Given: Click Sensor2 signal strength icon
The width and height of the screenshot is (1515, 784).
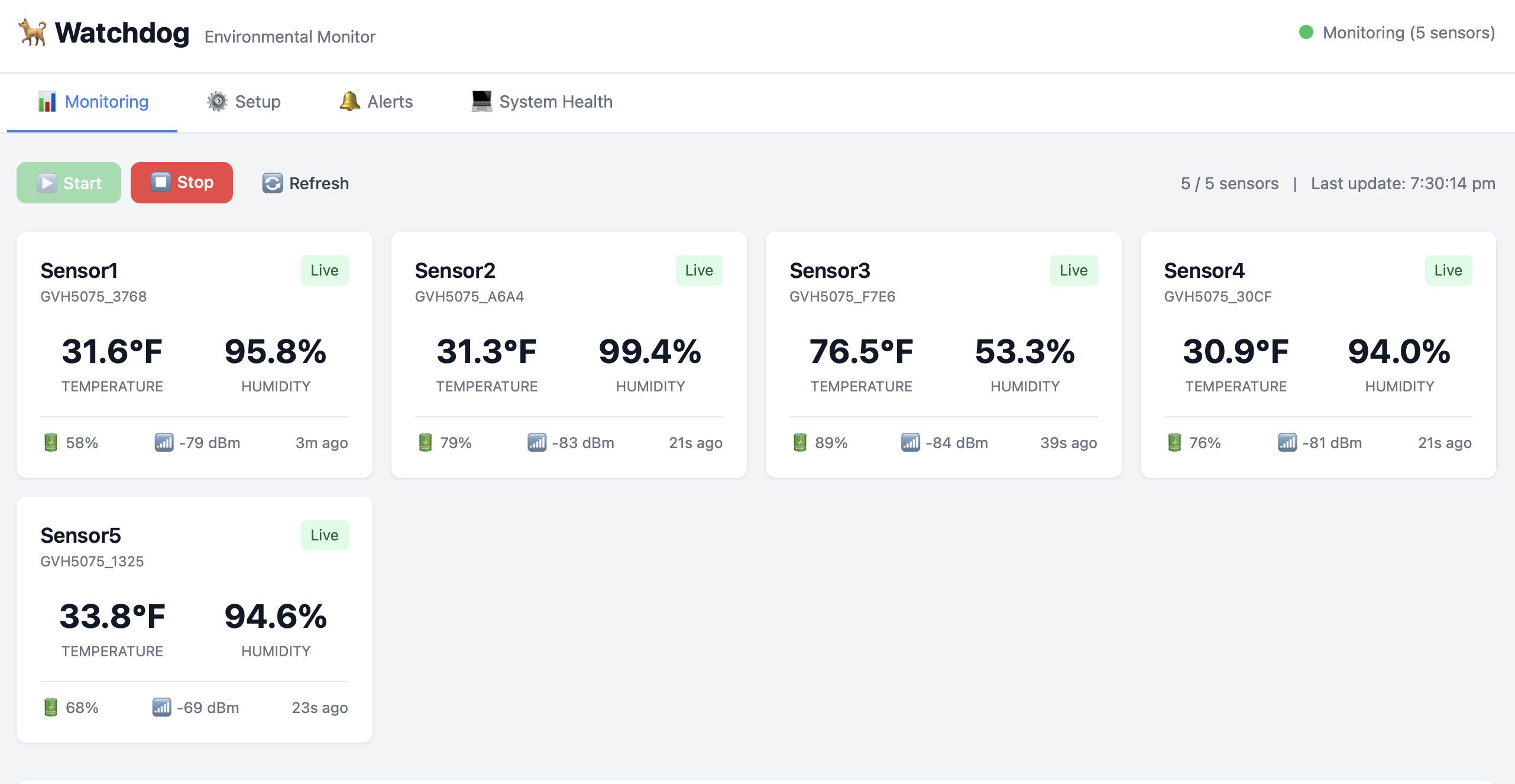Looking at the screenshot, I should click(537, 442).
